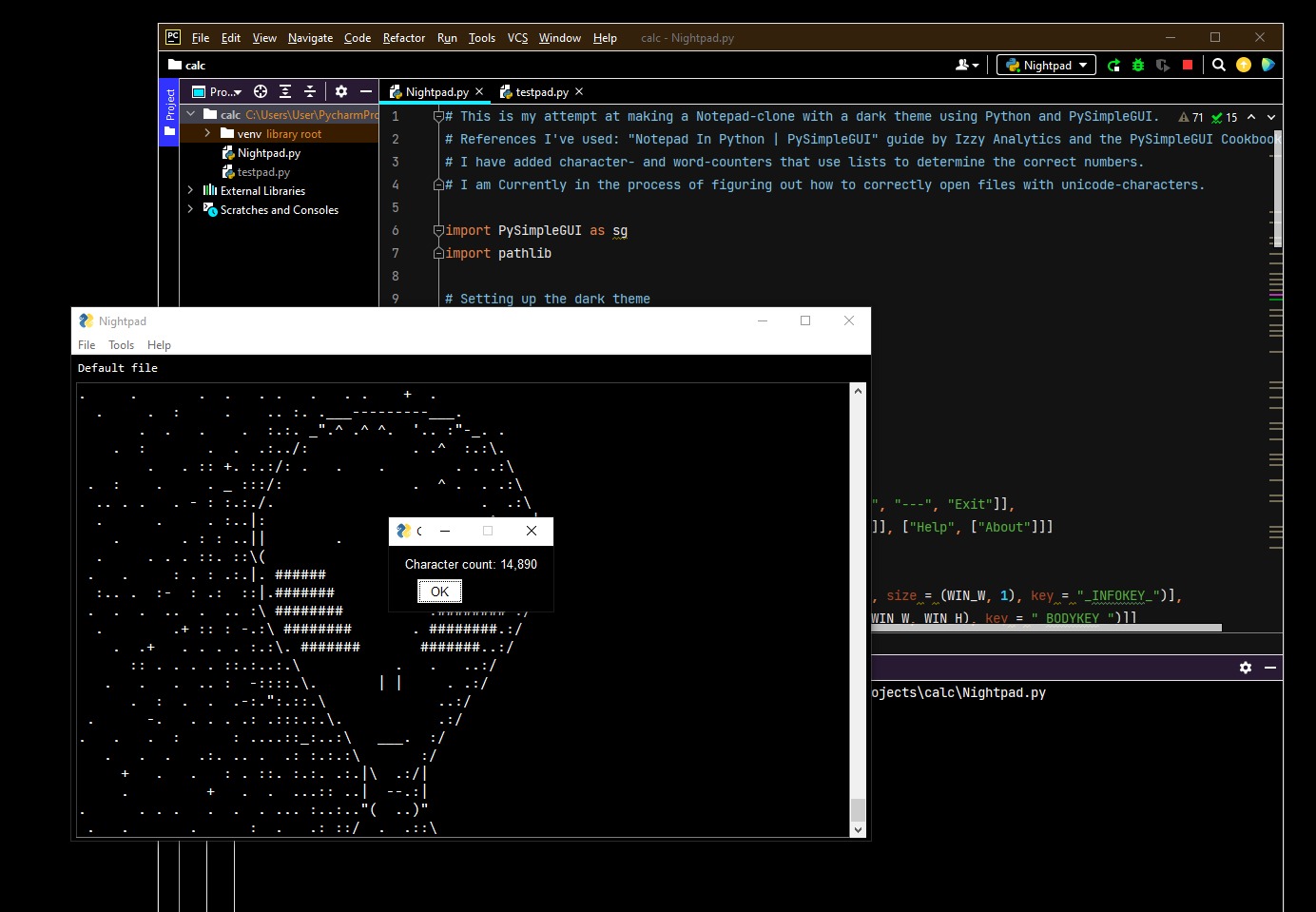
Task: Click Select Opened File target icon
Action: tap(261, 92)
